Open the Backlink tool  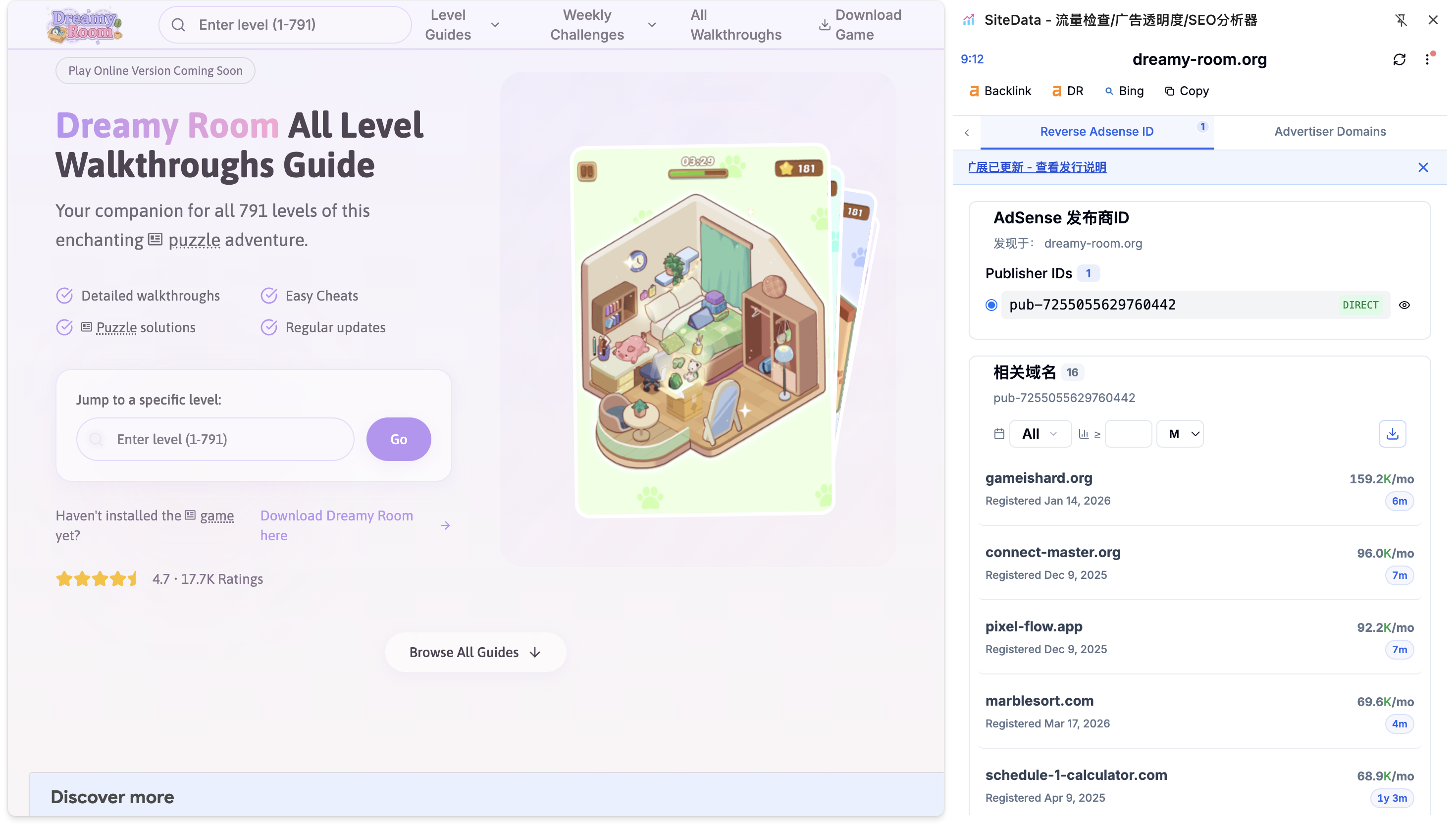coord(1000,91)
